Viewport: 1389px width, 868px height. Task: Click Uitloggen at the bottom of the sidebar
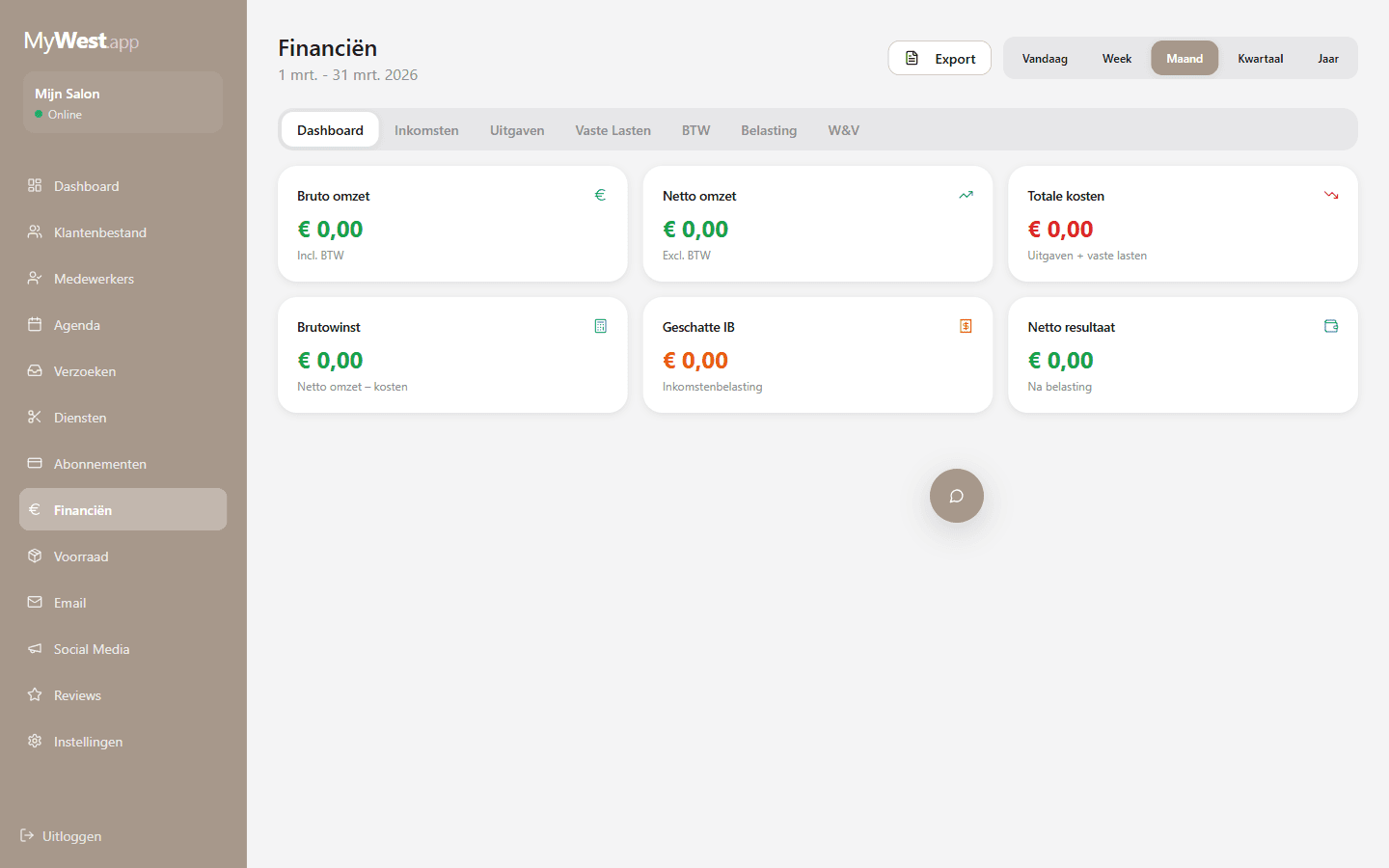click(x=61, y=836)
